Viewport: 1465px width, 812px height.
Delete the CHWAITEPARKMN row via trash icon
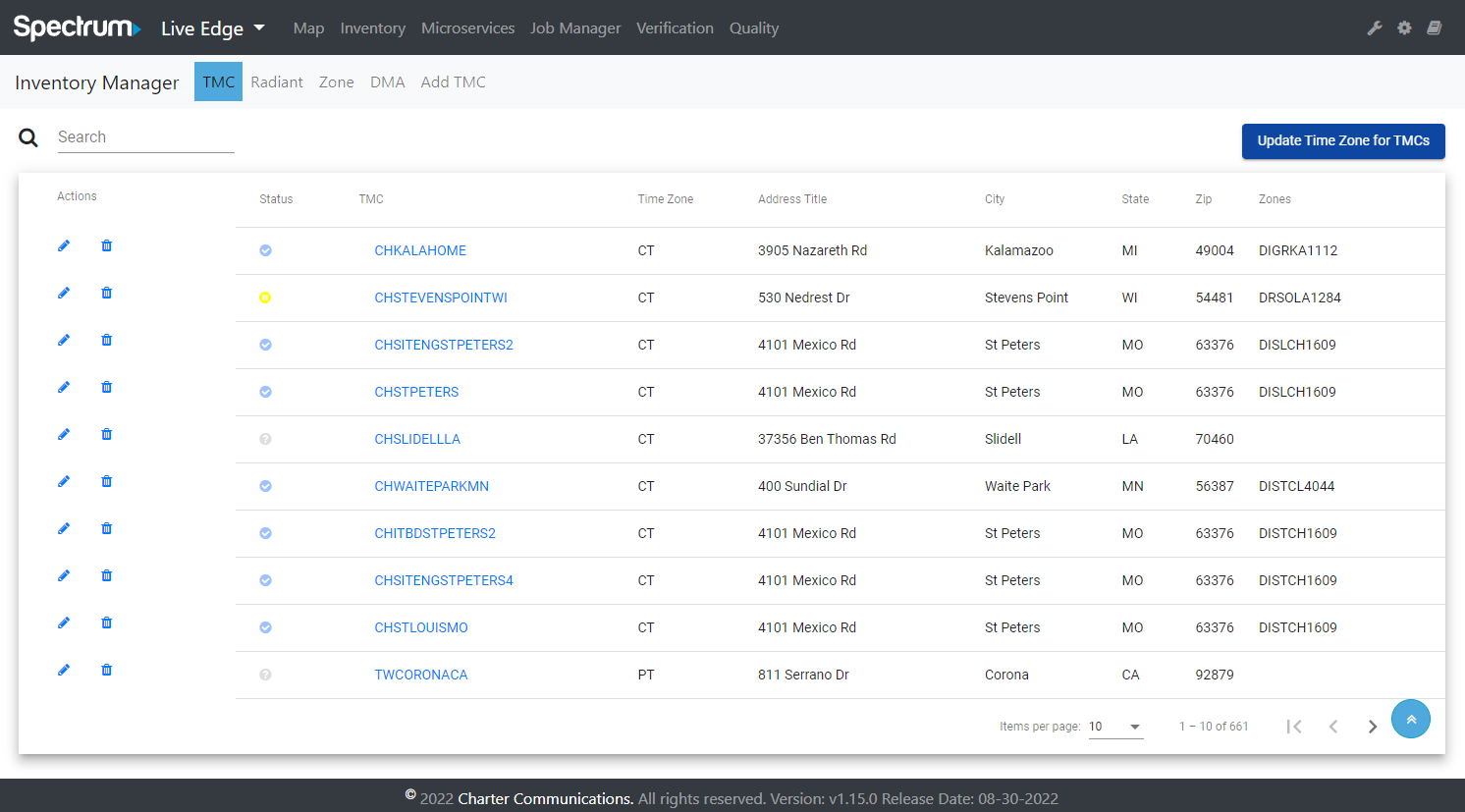(106, 481)
